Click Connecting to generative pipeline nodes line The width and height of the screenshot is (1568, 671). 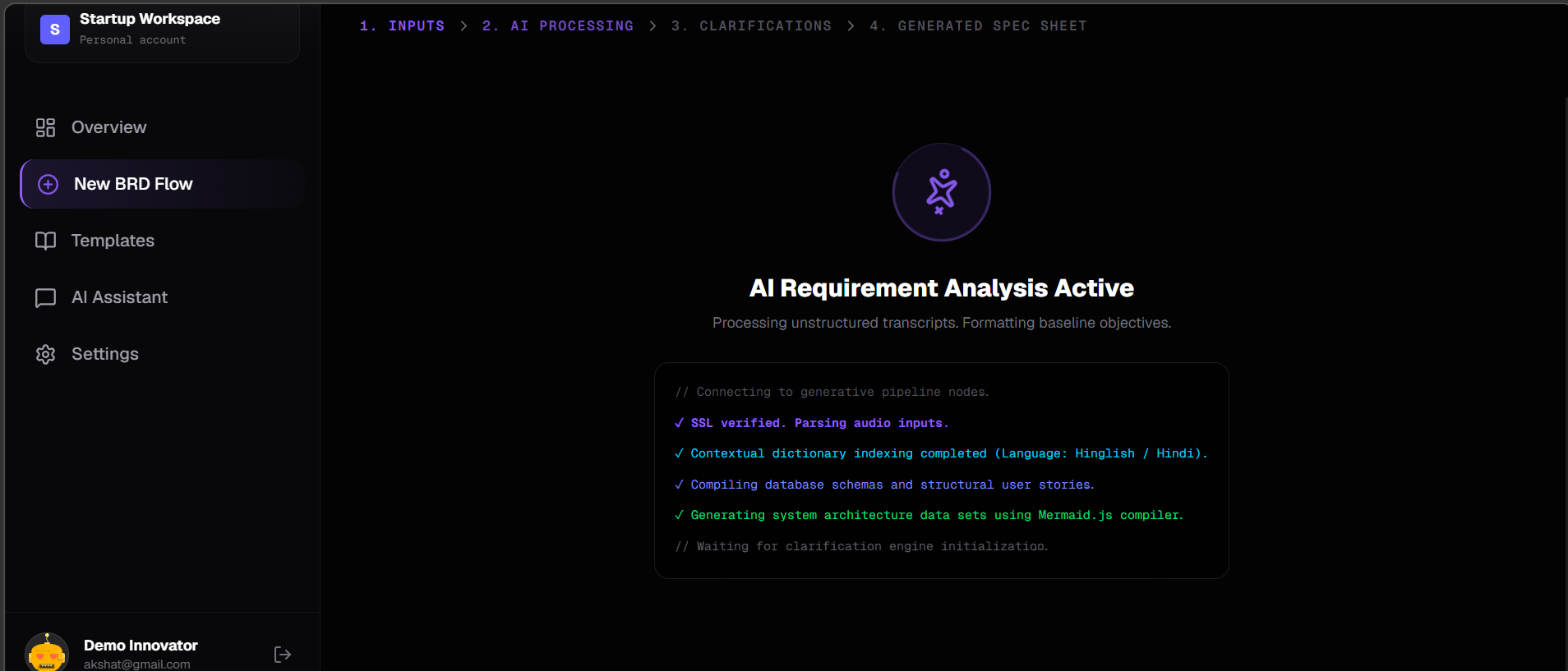pyautogui.click(x=832, y=392)
